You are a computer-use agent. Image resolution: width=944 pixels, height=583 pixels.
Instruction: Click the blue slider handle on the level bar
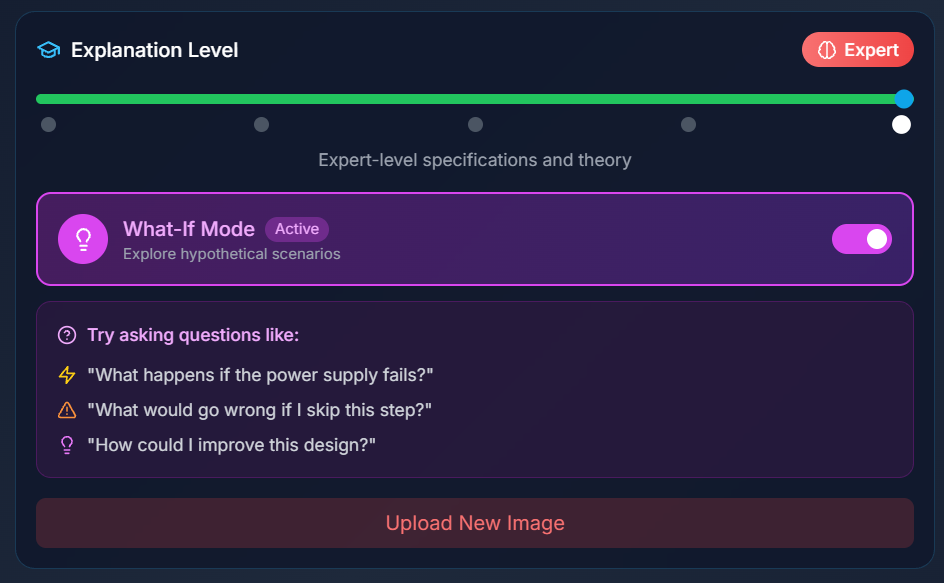pos(905,99)
